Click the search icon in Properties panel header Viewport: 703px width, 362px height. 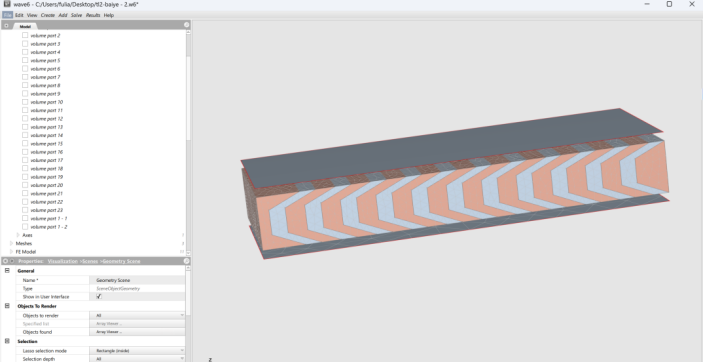[x=187, y=261]
